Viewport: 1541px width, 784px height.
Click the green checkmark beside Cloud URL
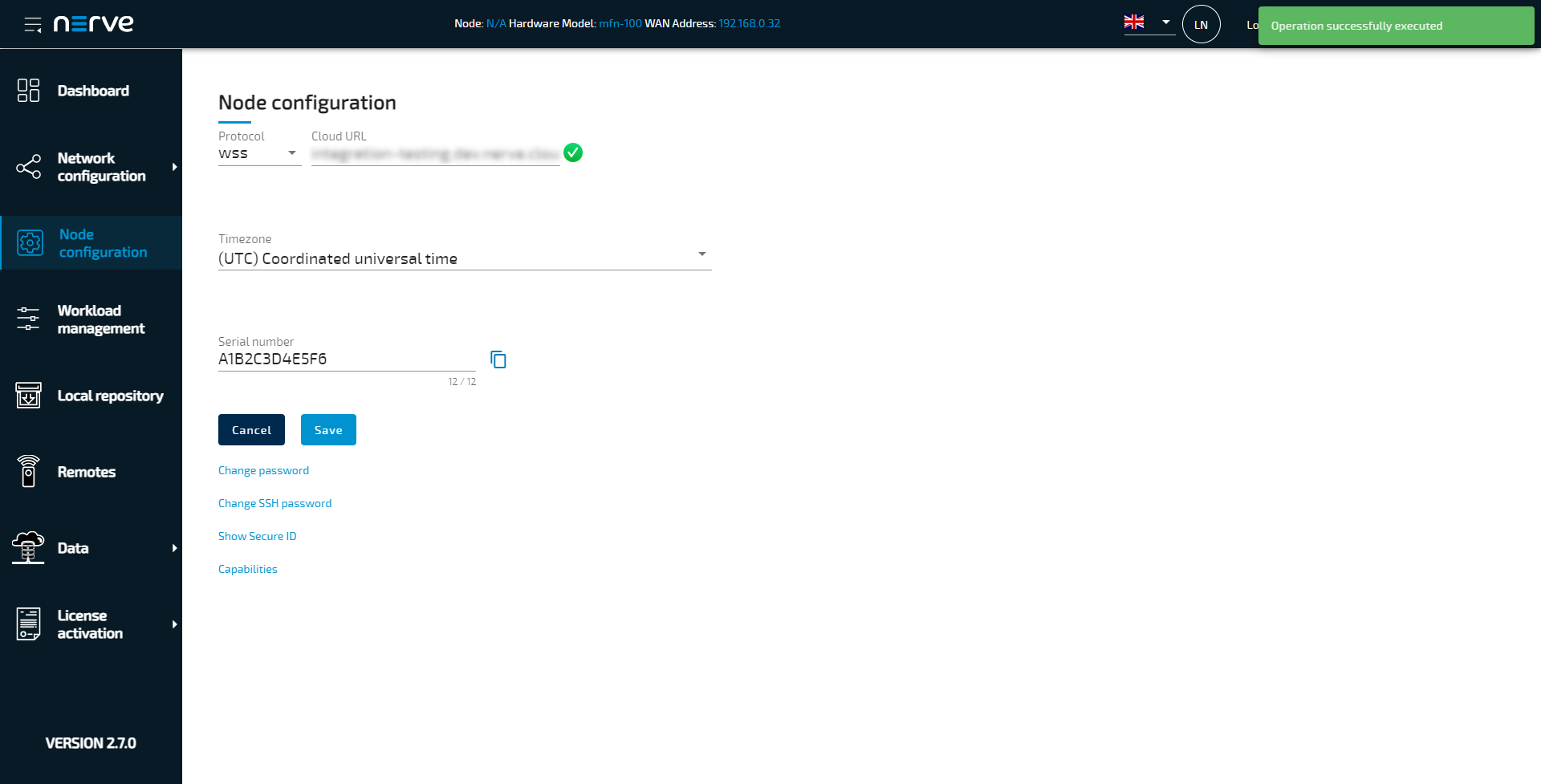coord(572,152)
